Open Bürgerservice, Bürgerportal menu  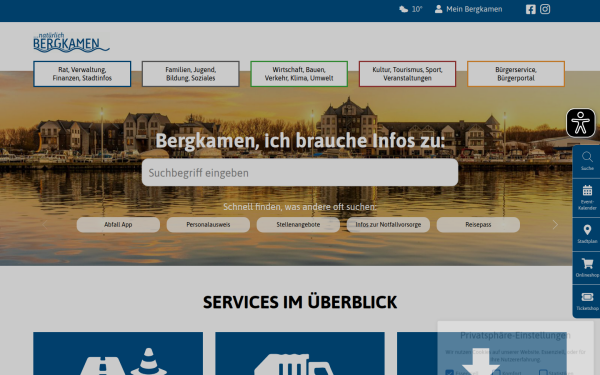coord(516,74)
